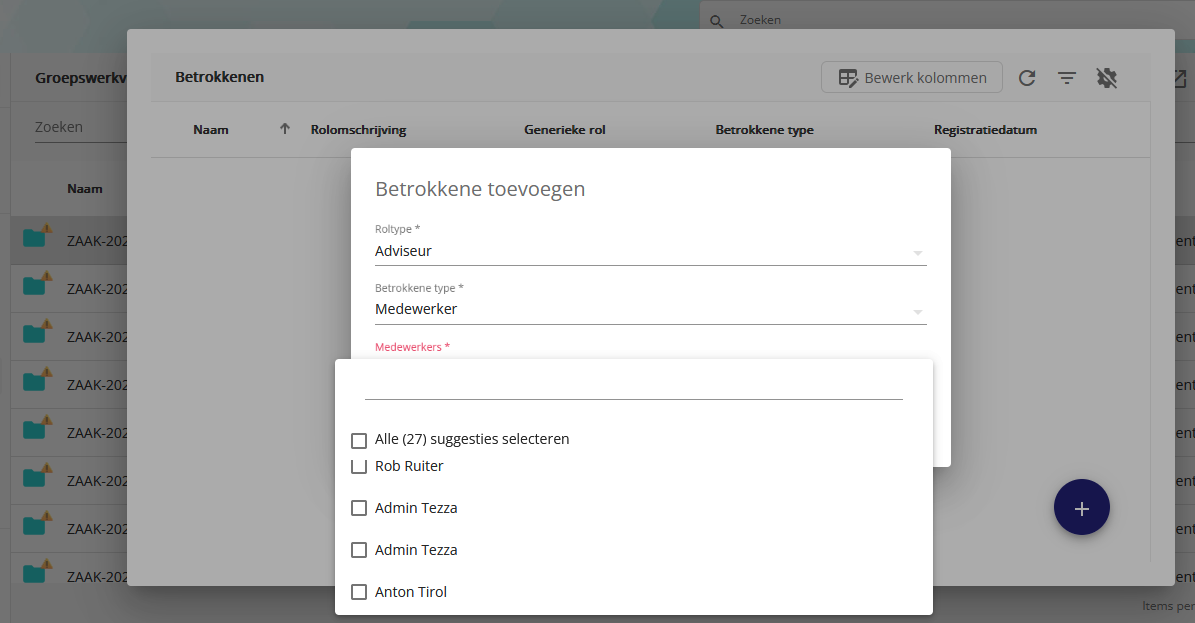Open the filter icon in Betrokkenen toolbar

[1067, 78]
